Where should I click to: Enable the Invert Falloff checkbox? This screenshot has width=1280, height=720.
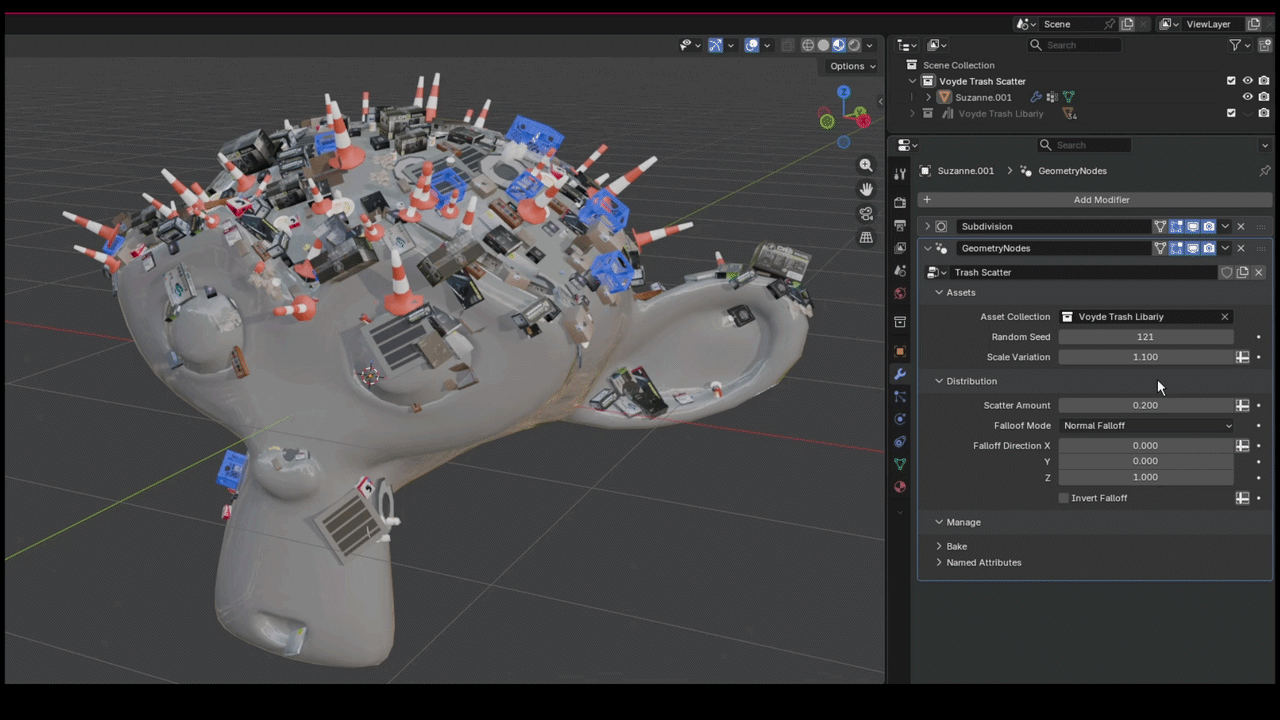(1064, 498)
